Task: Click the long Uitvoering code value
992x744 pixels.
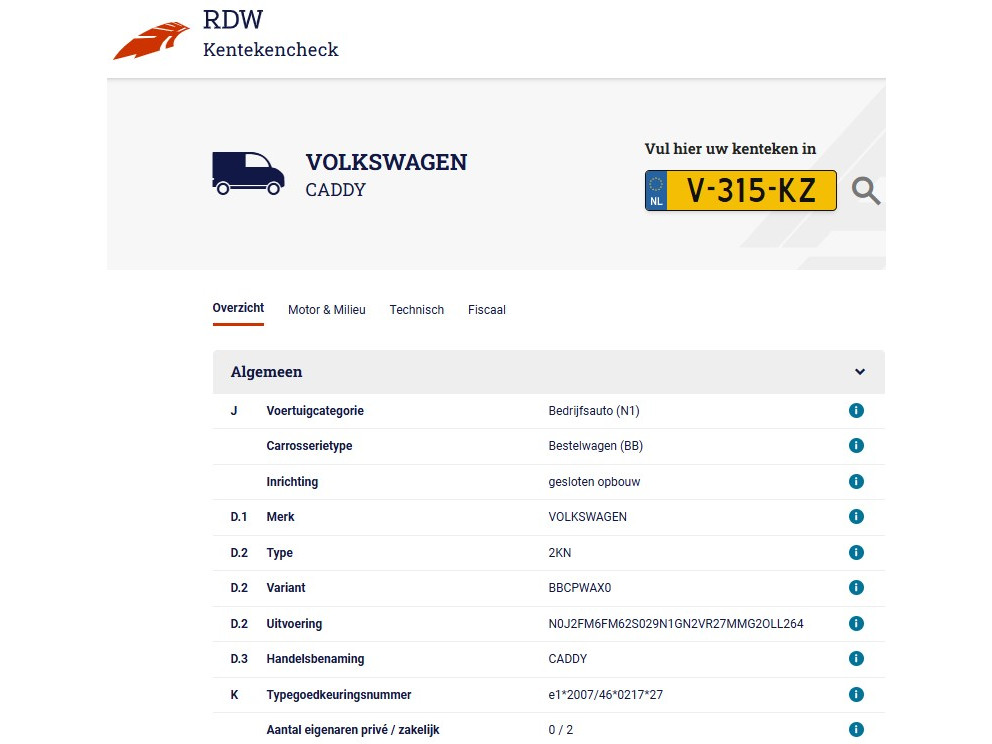Action: click(x=676, y=624)
